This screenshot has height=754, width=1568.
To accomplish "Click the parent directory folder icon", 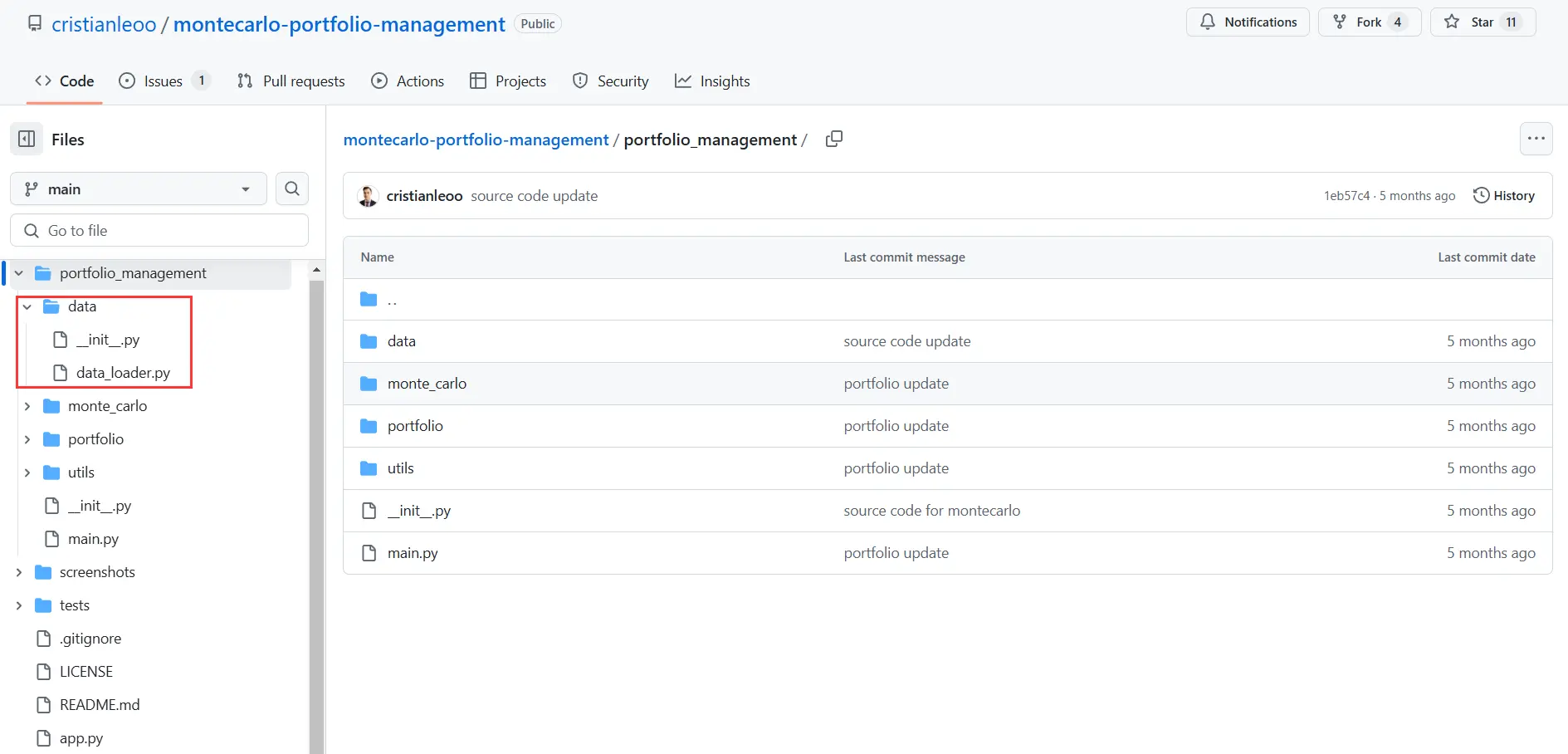I will 369,299.
